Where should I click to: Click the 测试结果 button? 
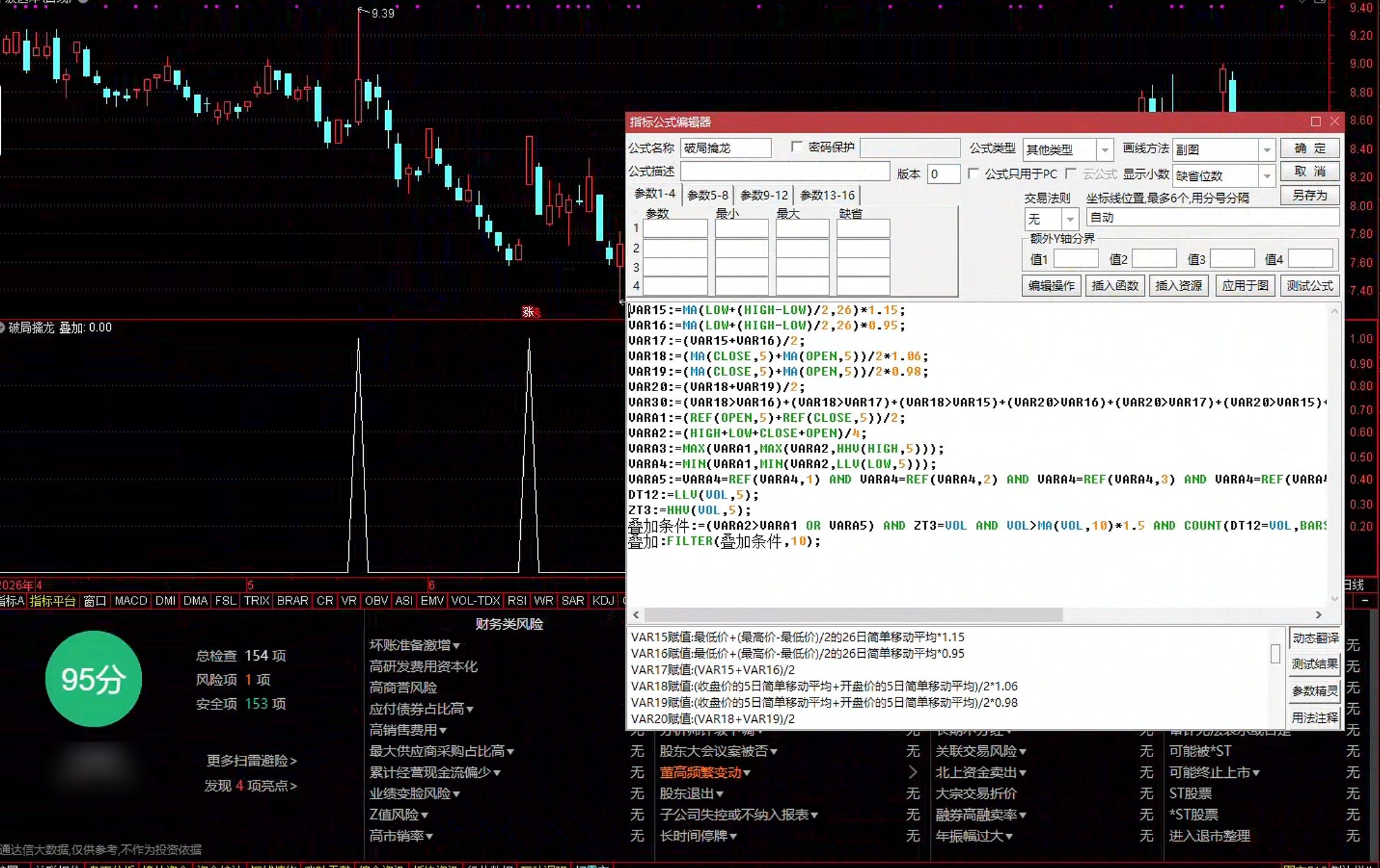(x=1314, y=664)
